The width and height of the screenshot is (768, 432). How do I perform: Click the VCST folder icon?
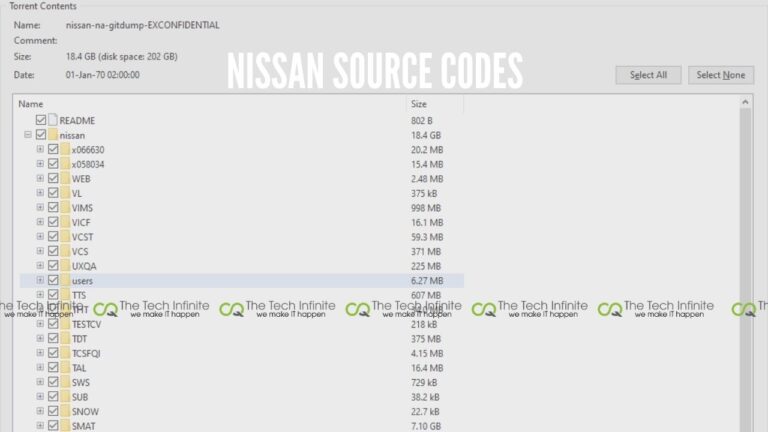coord(65,237)
